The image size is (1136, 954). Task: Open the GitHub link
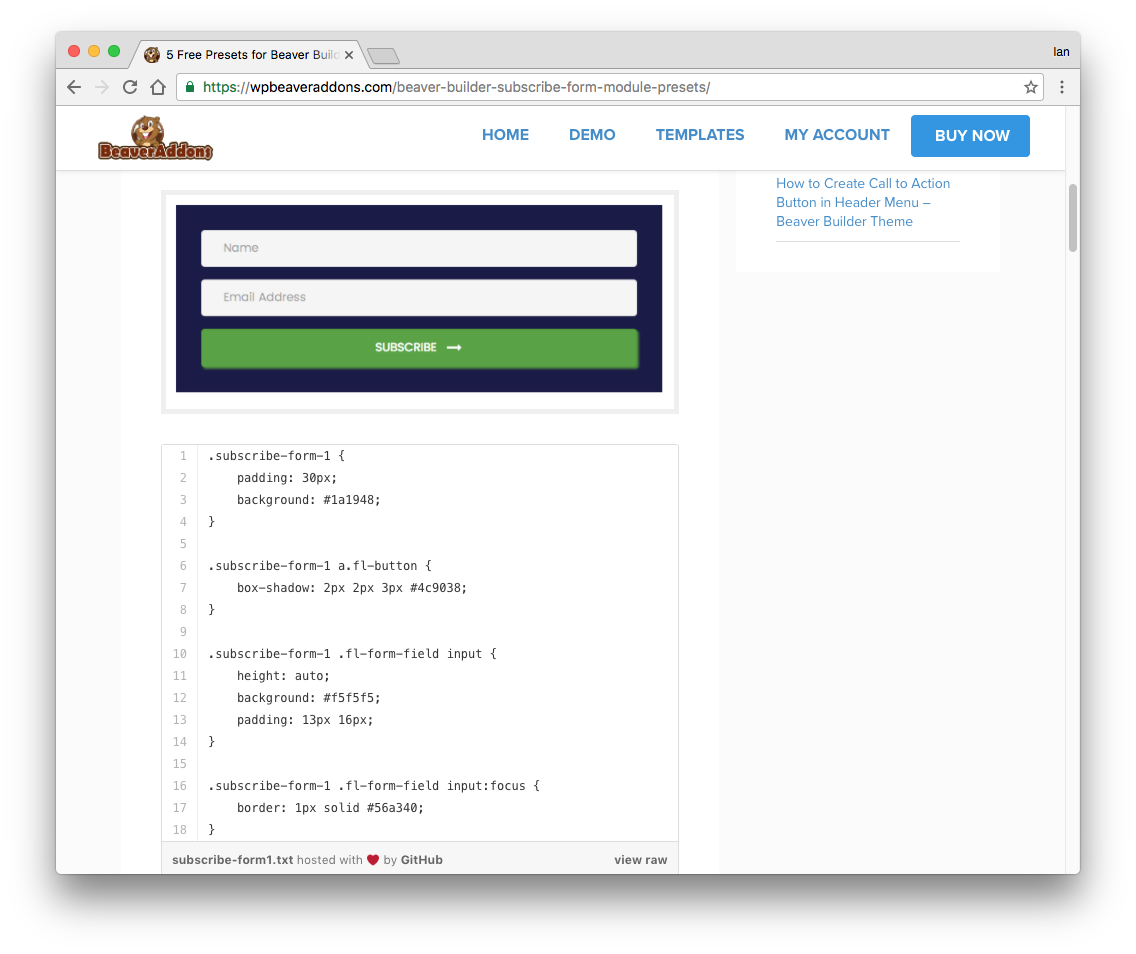(422, 860)
